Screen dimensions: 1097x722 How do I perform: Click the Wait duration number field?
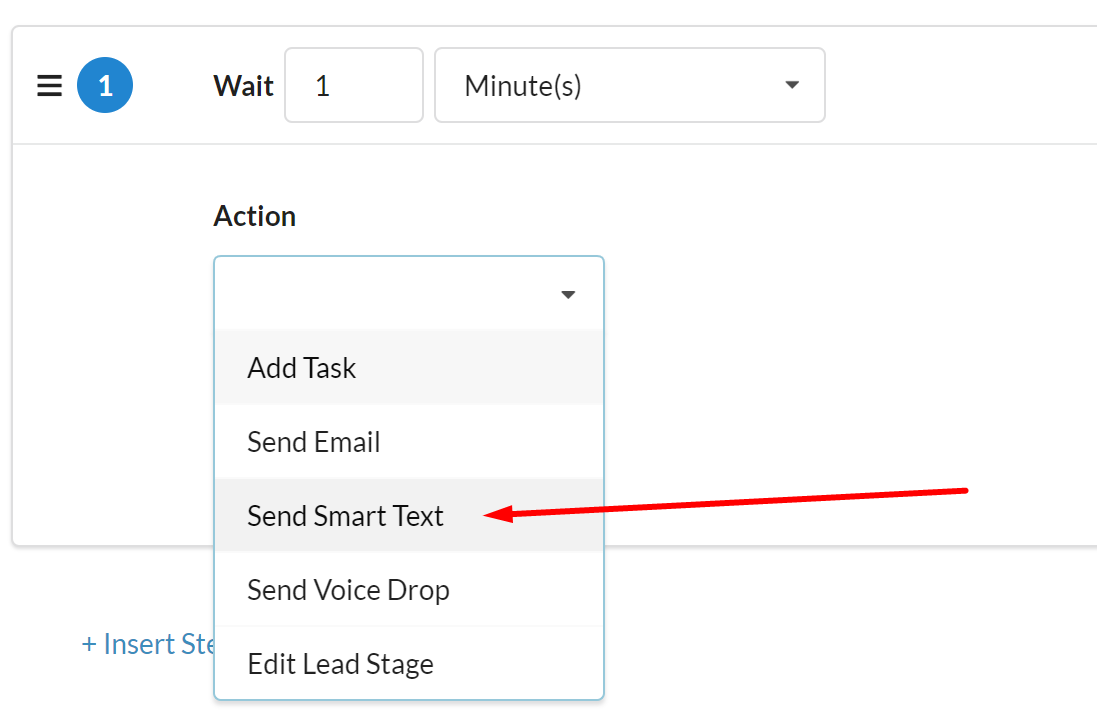(x=353, y=86)
